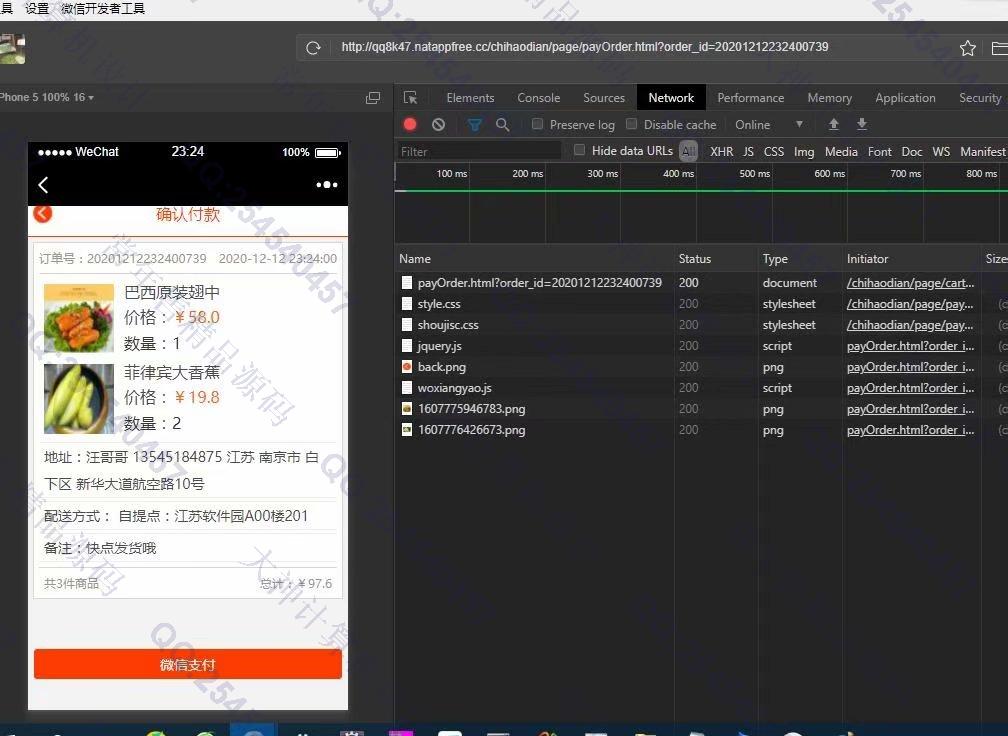
Task: Open initiator link for shoujisc.css
Action: coord(910,325)
